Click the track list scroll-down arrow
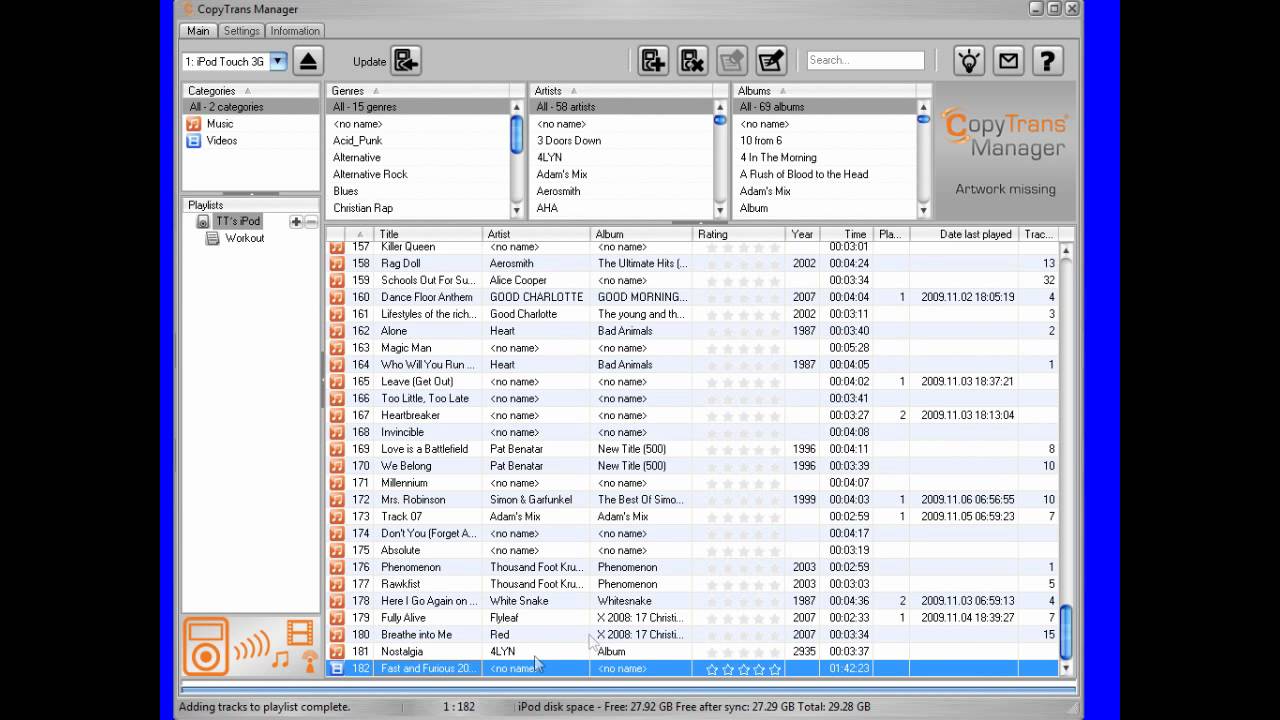Screen dimensions: 1280x720 coord(1066,668)
